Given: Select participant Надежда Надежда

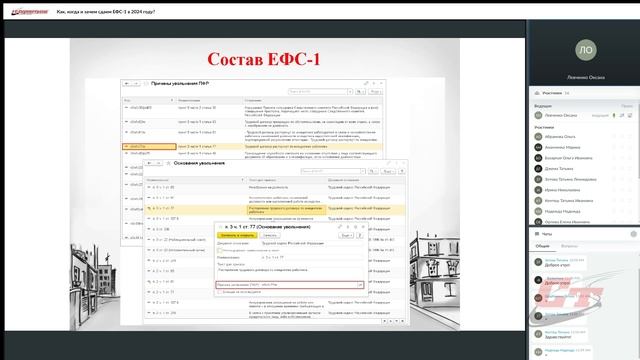Looking at the screenshot, I should [x=562, y=211].
